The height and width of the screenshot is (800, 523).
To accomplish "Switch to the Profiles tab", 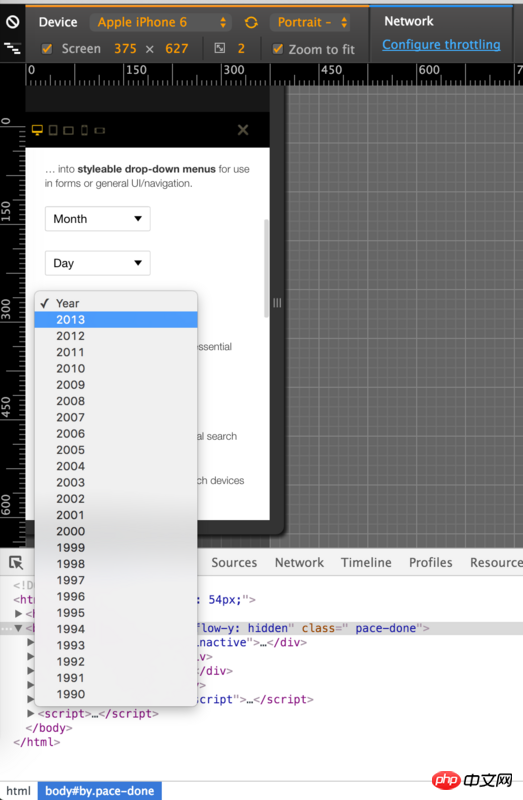I will coord(431,563).
